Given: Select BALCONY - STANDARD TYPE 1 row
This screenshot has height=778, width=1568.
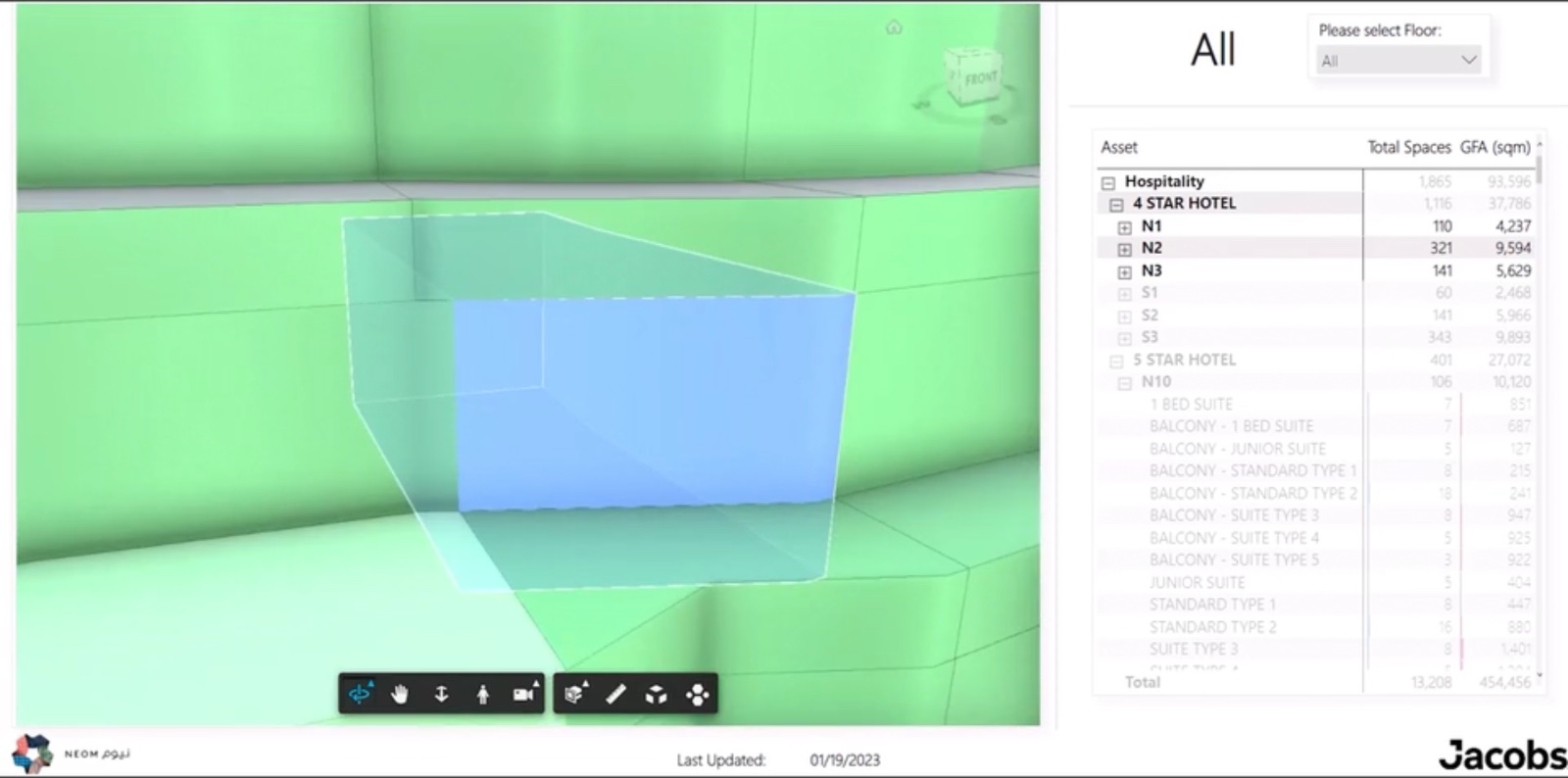Looking at the screenshot, I should (x=1252, y=470).
